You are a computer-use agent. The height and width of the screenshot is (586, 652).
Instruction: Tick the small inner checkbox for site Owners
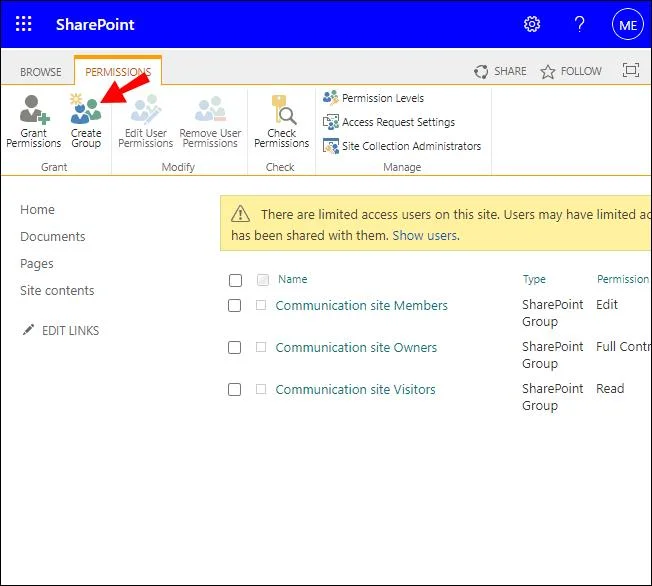pyautogui.click(x=261, y=347)
